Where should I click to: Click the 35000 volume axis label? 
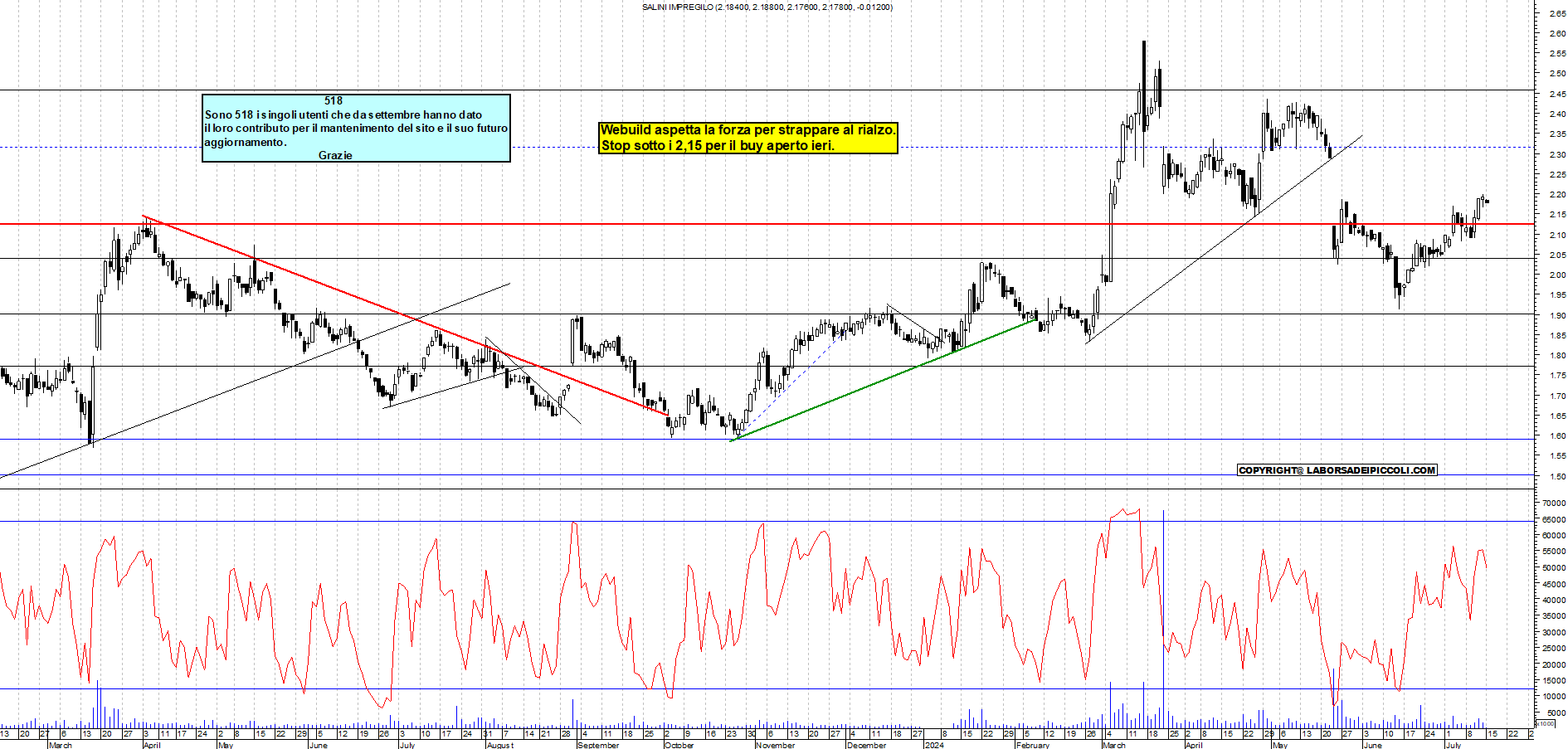coord(1554,616)
